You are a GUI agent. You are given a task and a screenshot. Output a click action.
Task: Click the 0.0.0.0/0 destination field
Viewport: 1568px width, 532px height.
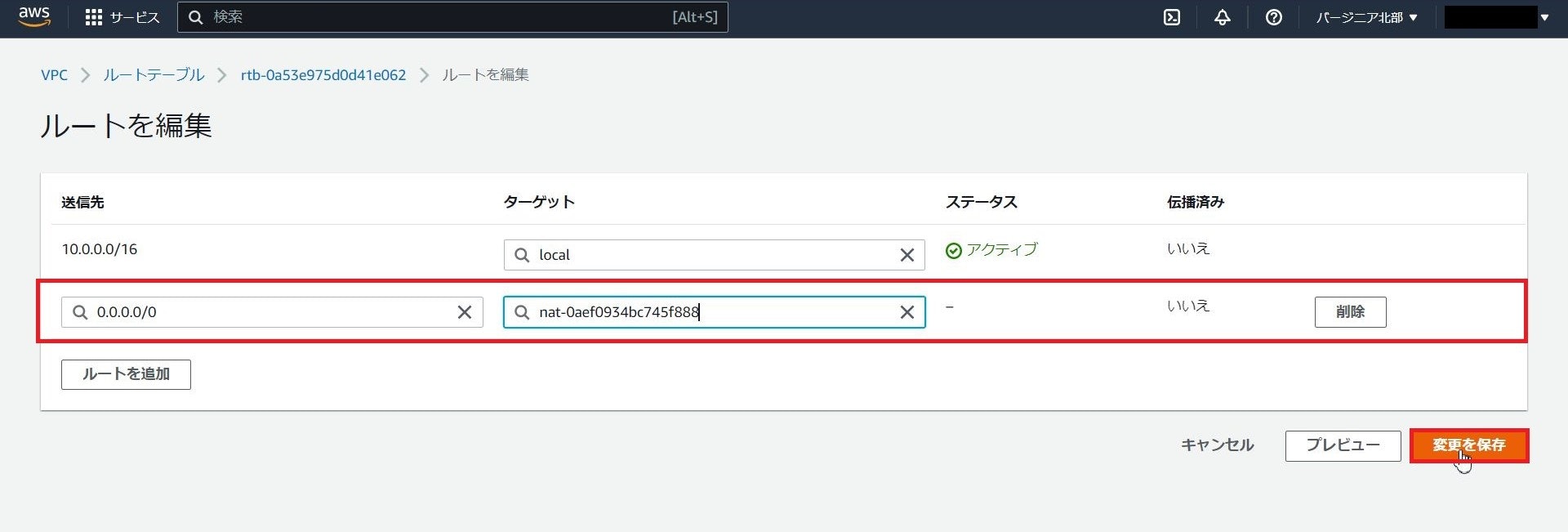click(272, 312)
